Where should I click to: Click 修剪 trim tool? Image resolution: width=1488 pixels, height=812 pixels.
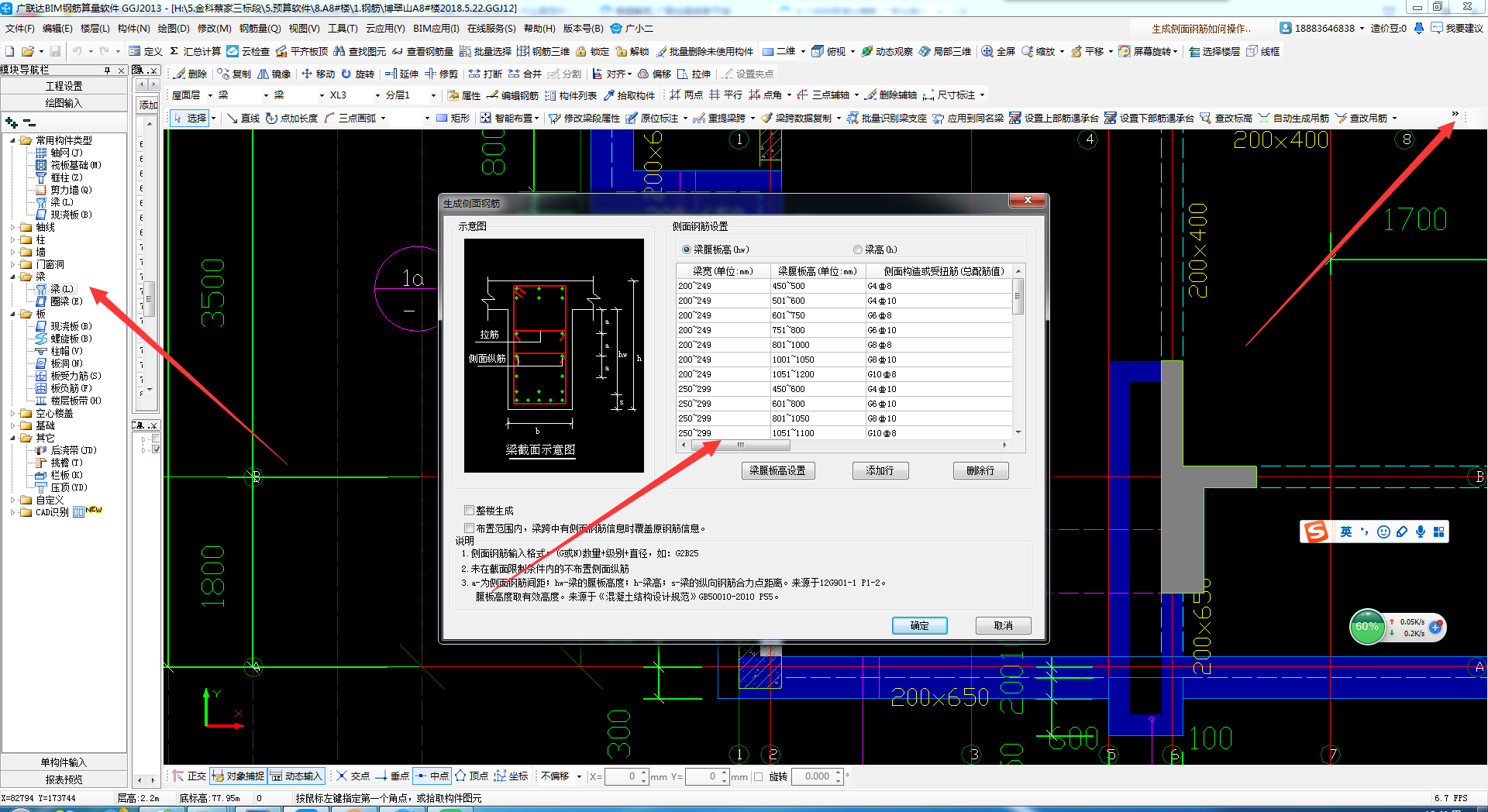(442, 74)
